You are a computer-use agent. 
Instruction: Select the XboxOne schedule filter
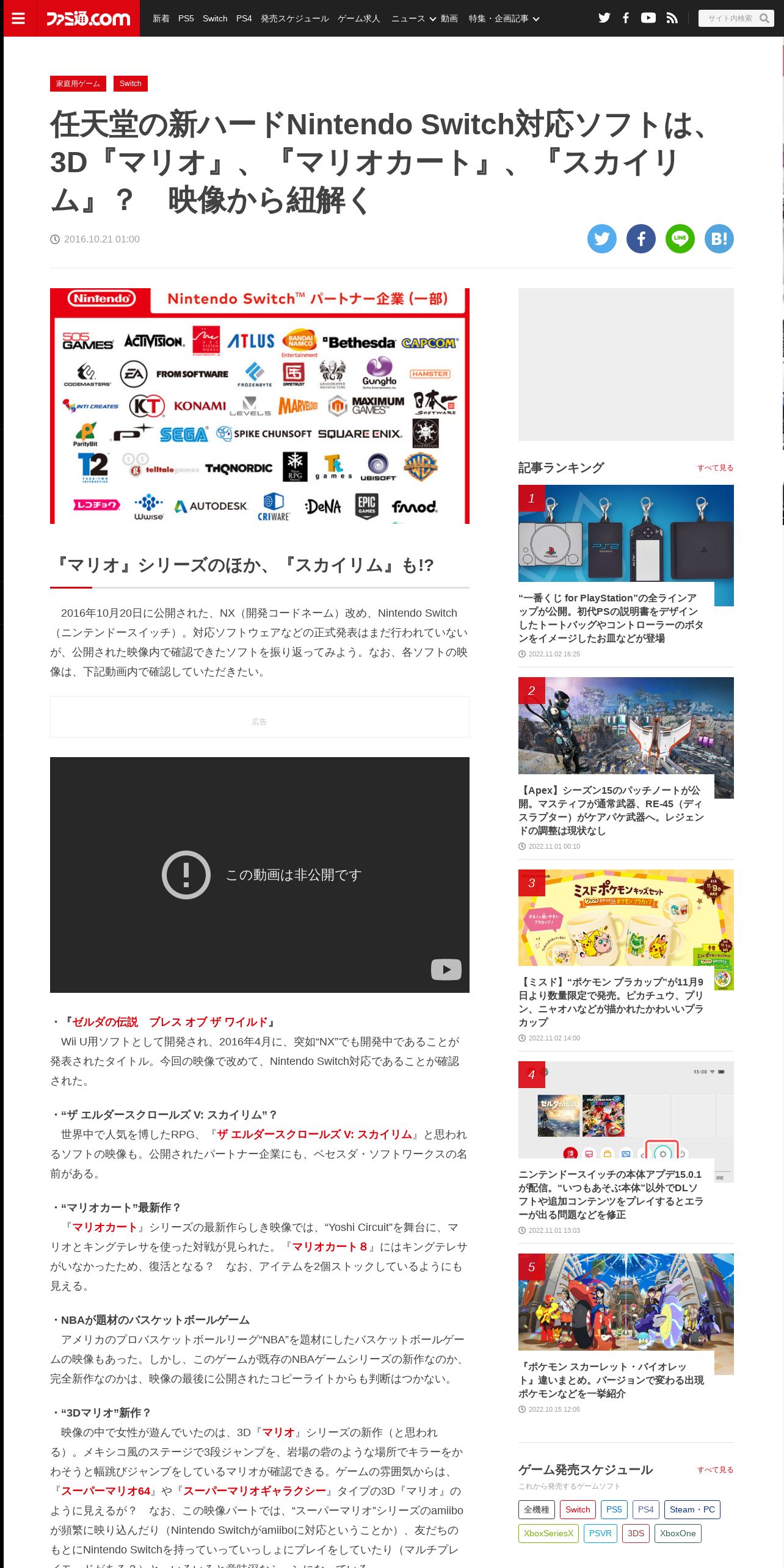tap(678, 1533)
